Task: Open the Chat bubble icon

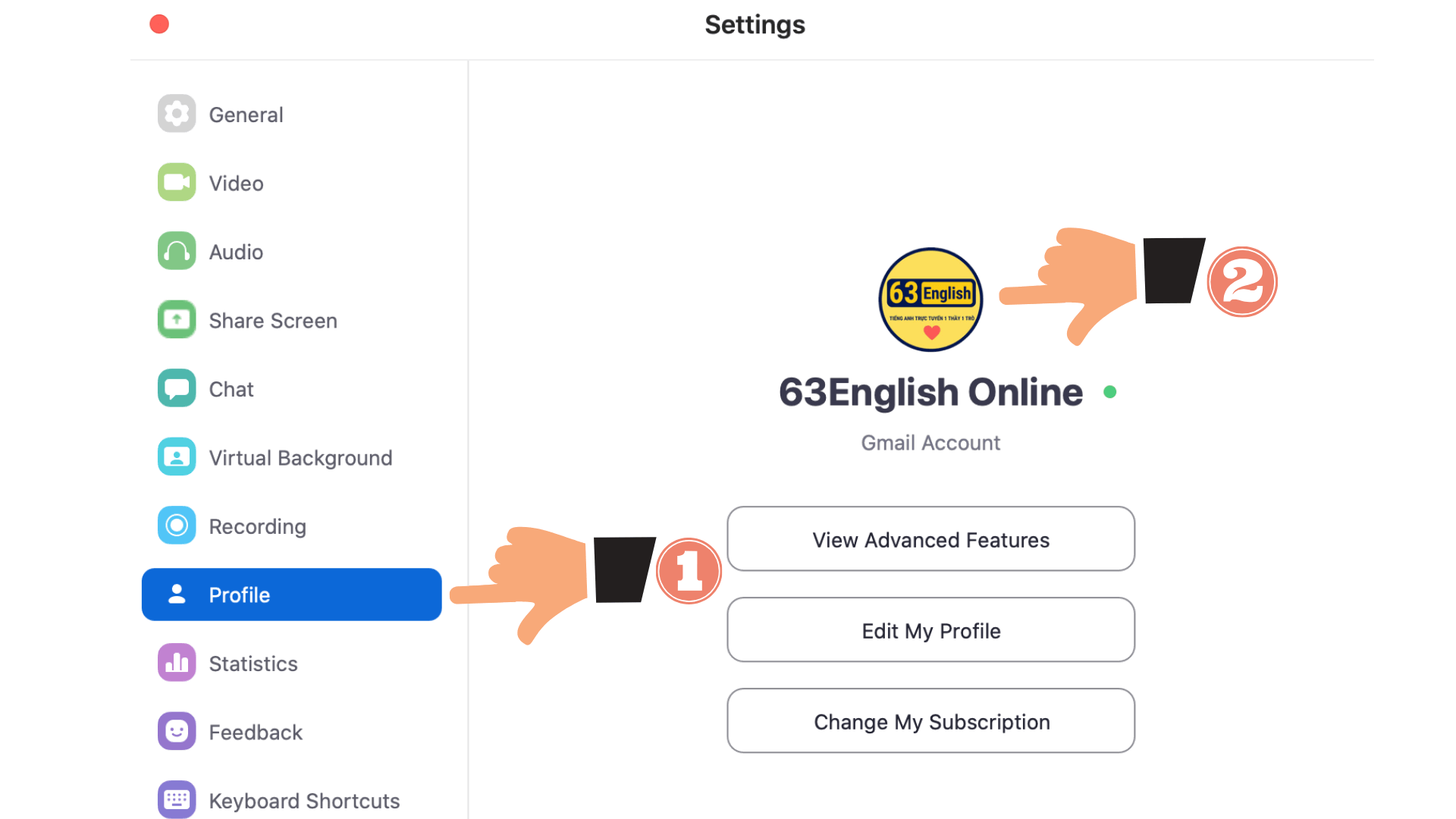Action: coord(177,388)
